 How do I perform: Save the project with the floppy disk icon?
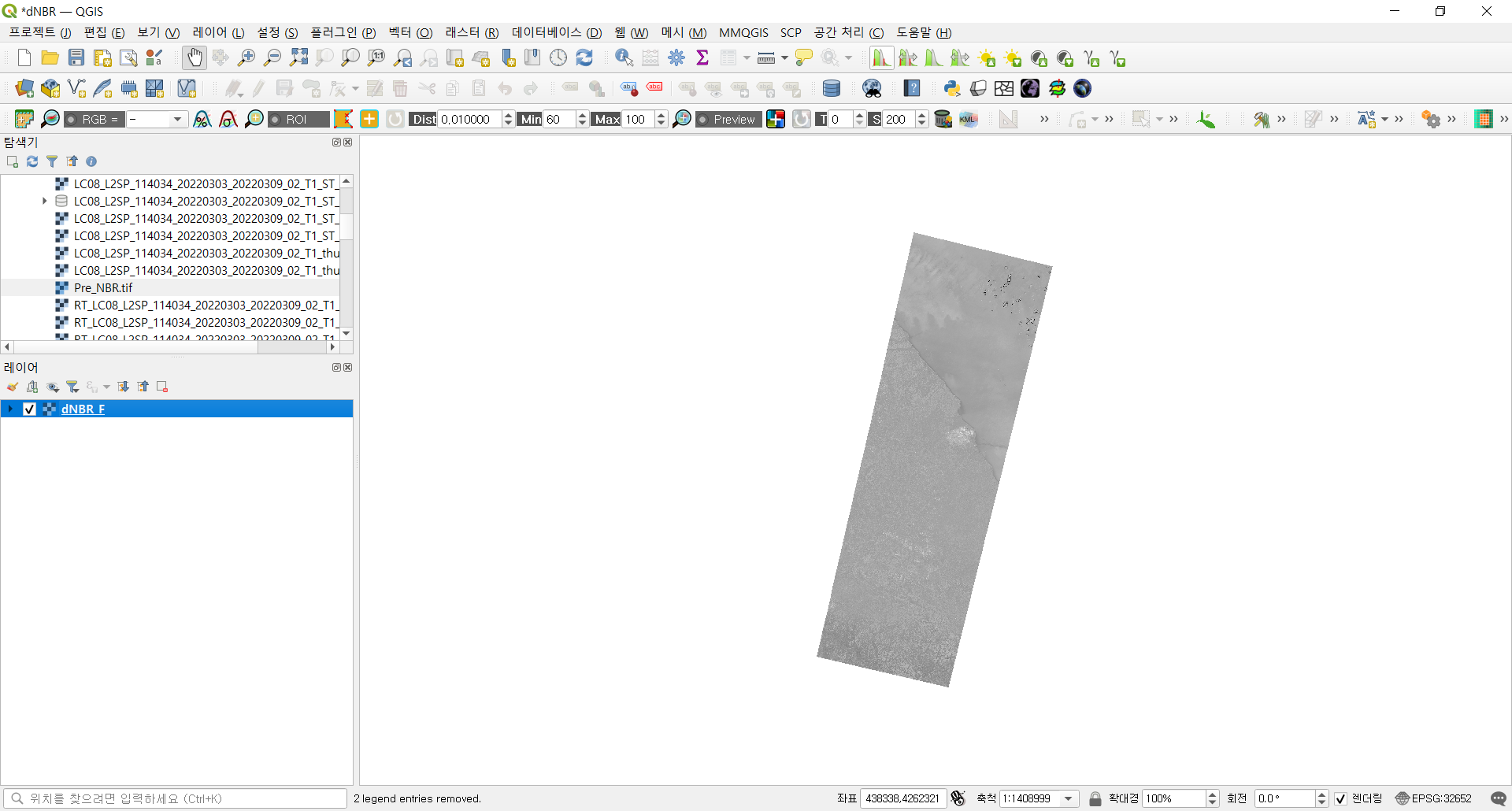pyautogui.click(x=76, y=57)
